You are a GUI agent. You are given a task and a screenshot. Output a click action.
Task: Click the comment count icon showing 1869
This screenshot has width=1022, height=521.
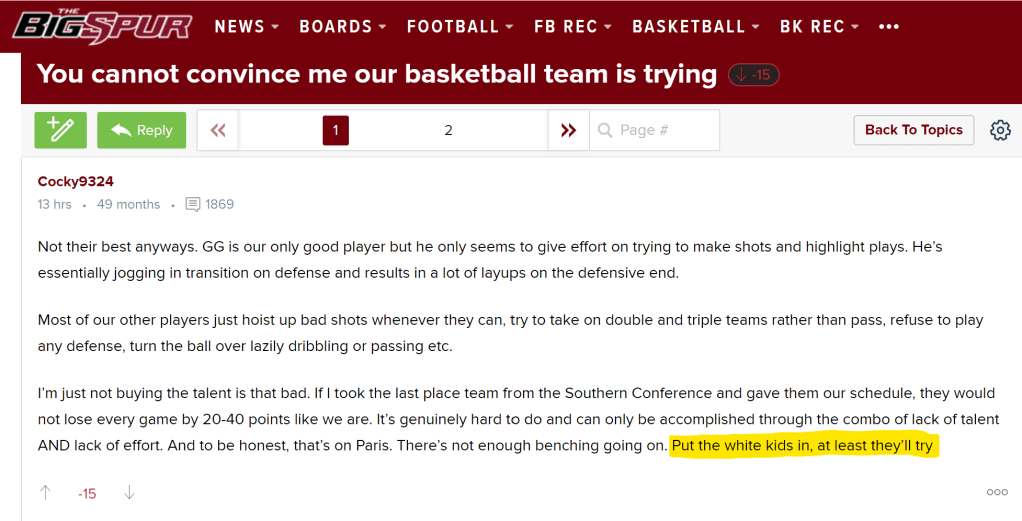click(x=193, y=204)
